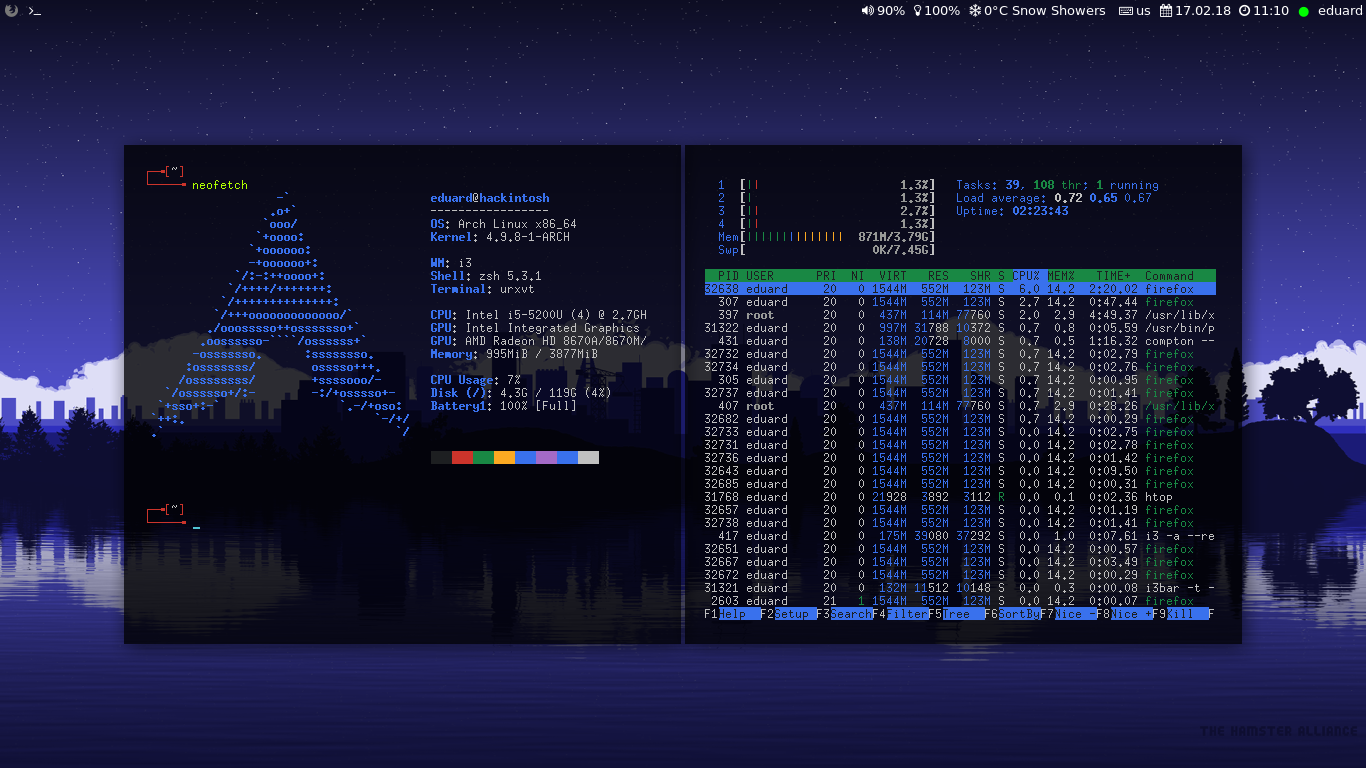Sort htop by the USER column header
The image size is (1366, 768).
760,276
